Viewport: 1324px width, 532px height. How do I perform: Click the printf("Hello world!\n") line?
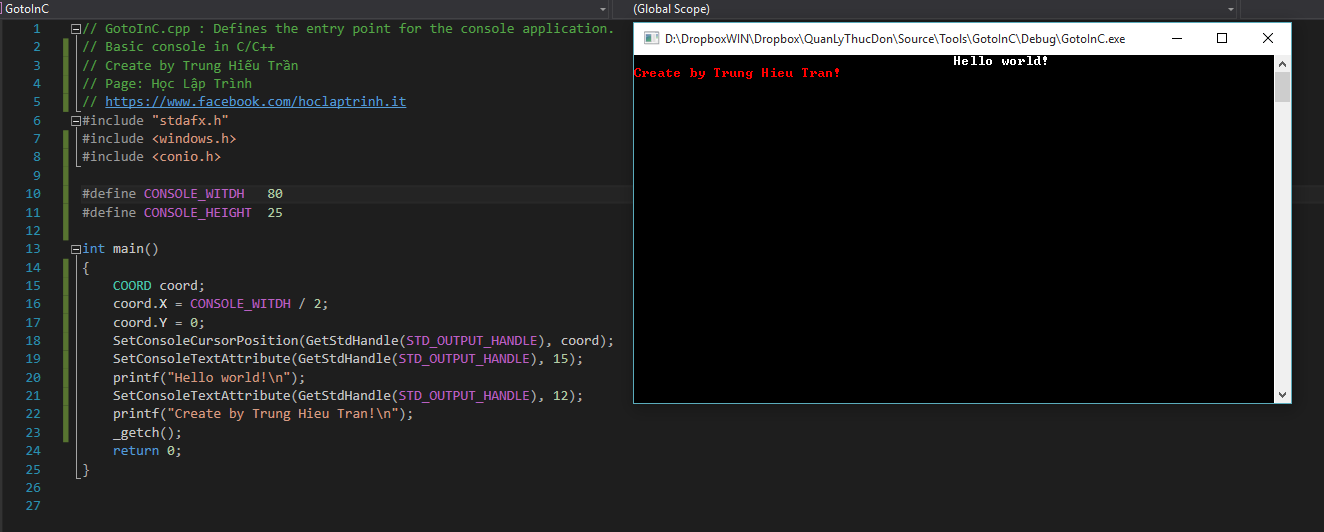coord(209,378)
